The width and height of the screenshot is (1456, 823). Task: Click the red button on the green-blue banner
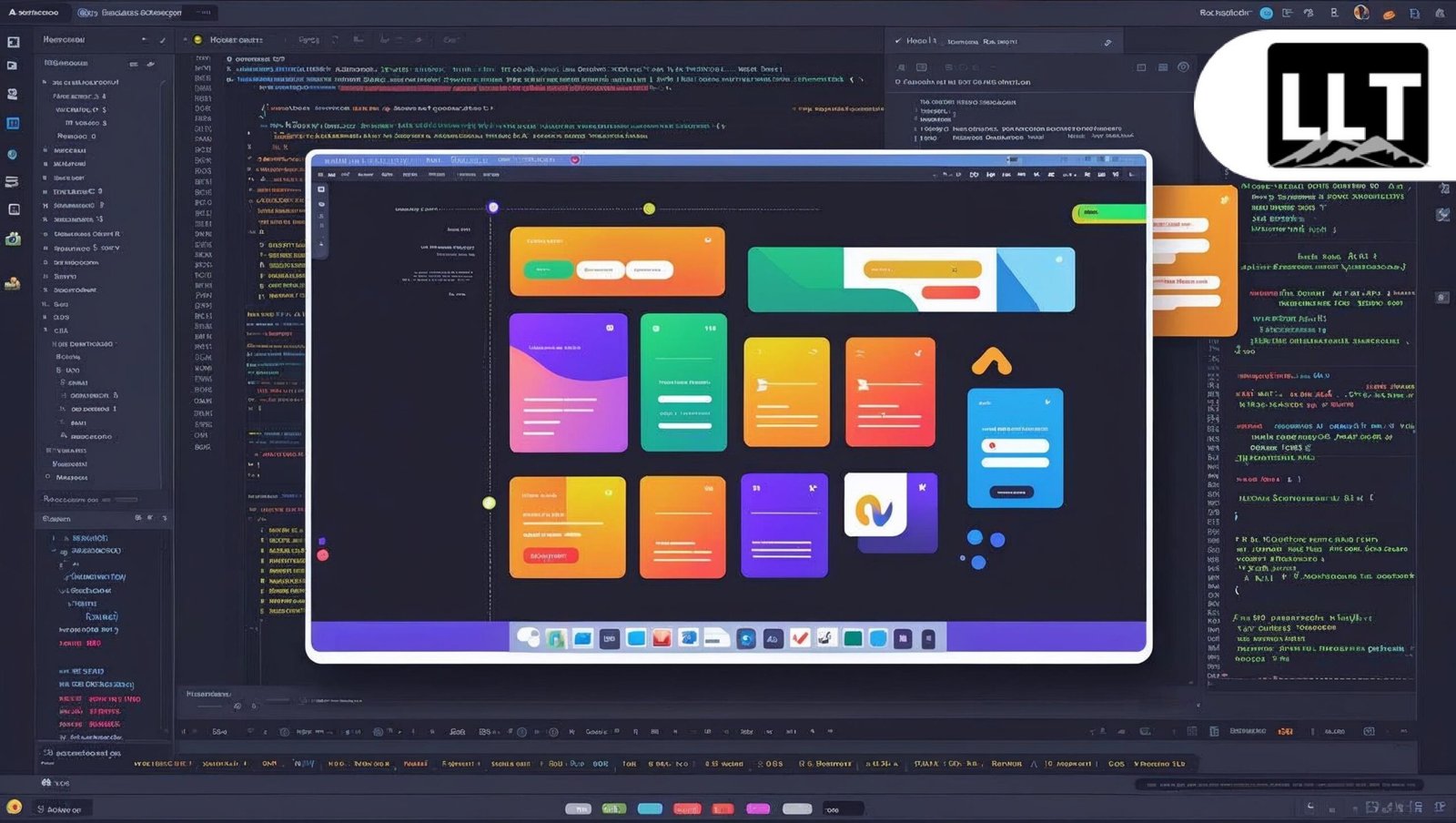[951, 292]
